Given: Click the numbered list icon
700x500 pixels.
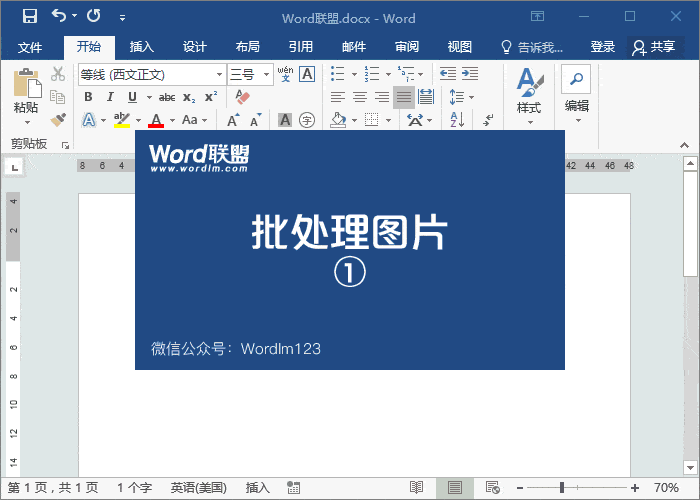Looking at the screenshot, I should pyautogui.click(x=371, y=74).
